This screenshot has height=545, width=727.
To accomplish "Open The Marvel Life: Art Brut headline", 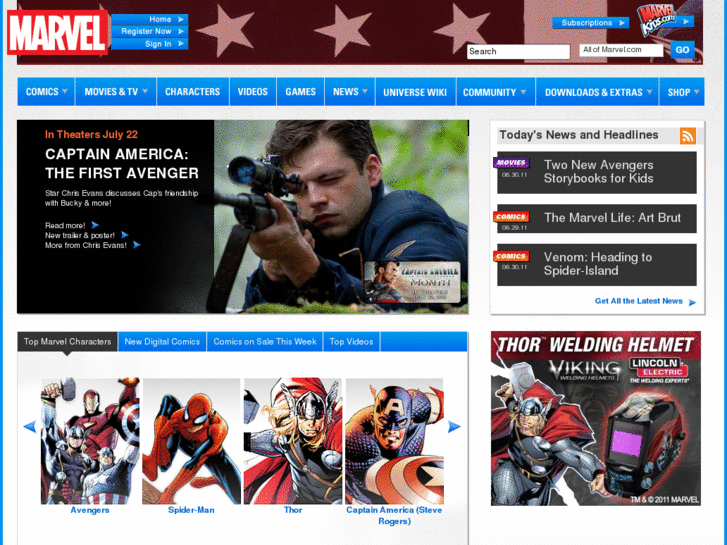I will point(612,218).
